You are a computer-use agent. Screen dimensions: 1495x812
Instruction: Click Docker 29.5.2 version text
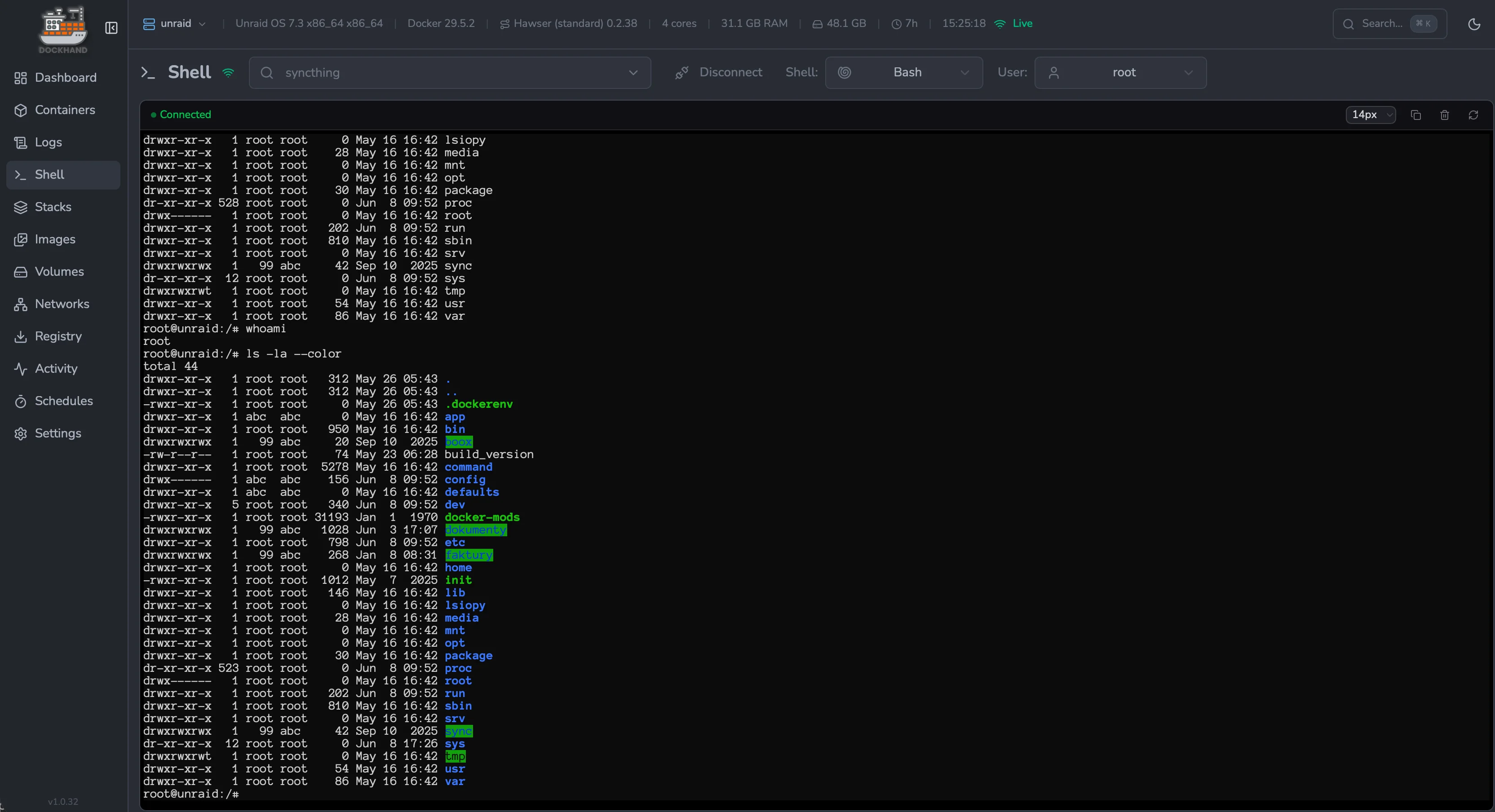tap(441, 24)
